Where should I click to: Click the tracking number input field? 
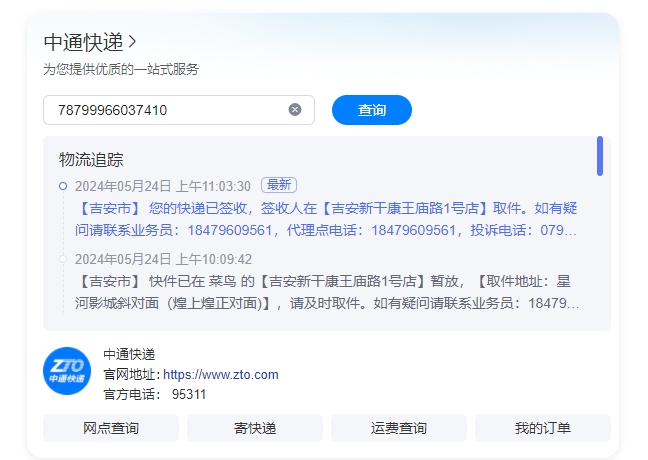click(179, 110)
